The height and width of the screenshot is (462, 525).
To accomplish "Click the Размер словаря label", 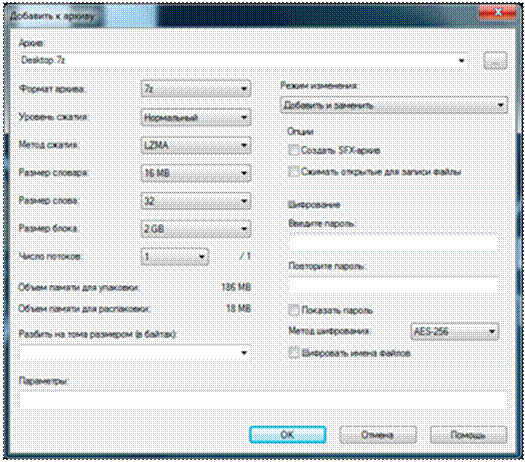I will [53, 172].
